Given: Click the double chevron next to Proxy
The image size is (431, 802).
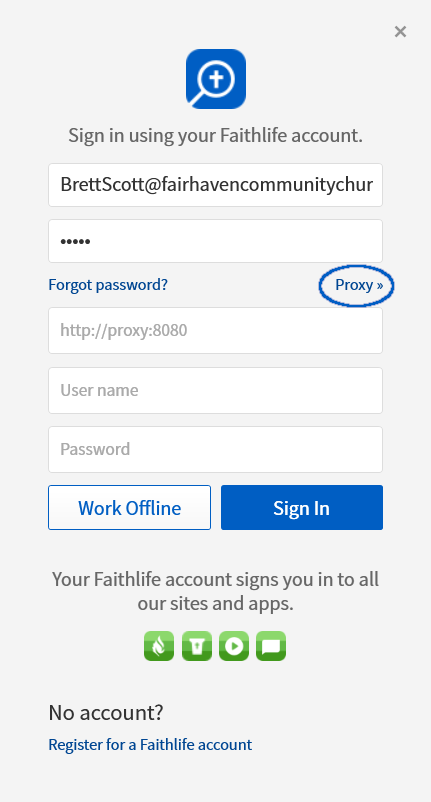Looking at the screenshot, I should coord(379,285).
